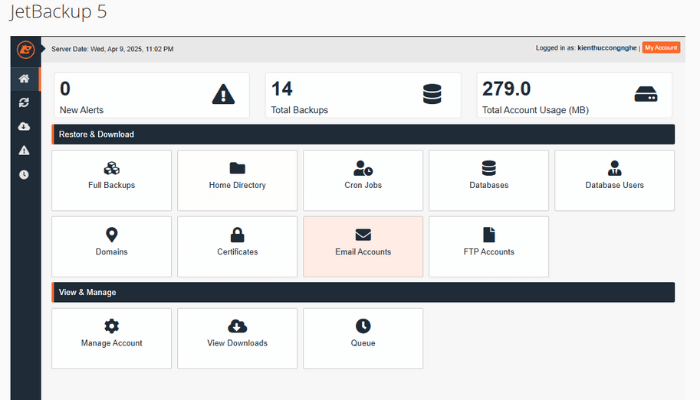Open the cloud download icon in sidebar

[24, 126]
